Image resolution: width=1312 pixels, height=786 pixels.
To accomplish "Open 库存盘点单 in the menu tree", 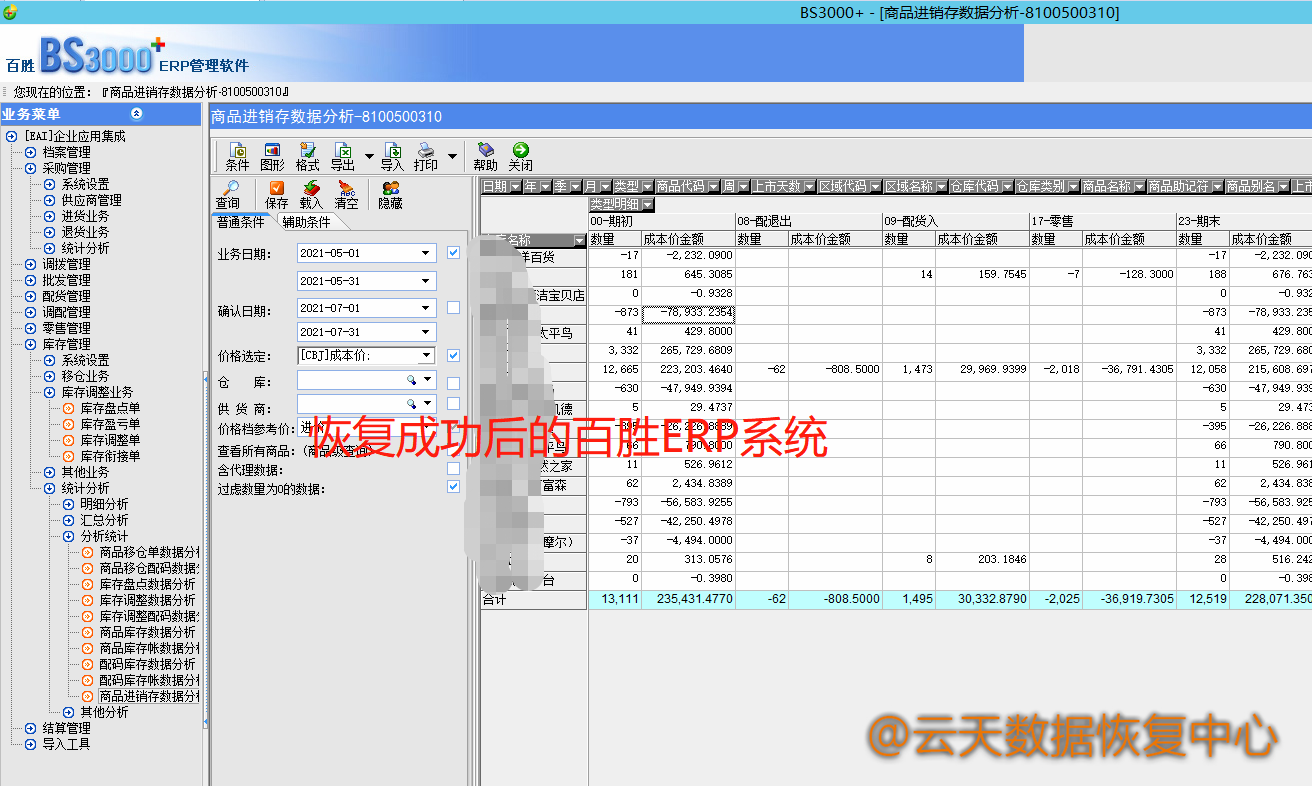I will (x=110, y=408).
